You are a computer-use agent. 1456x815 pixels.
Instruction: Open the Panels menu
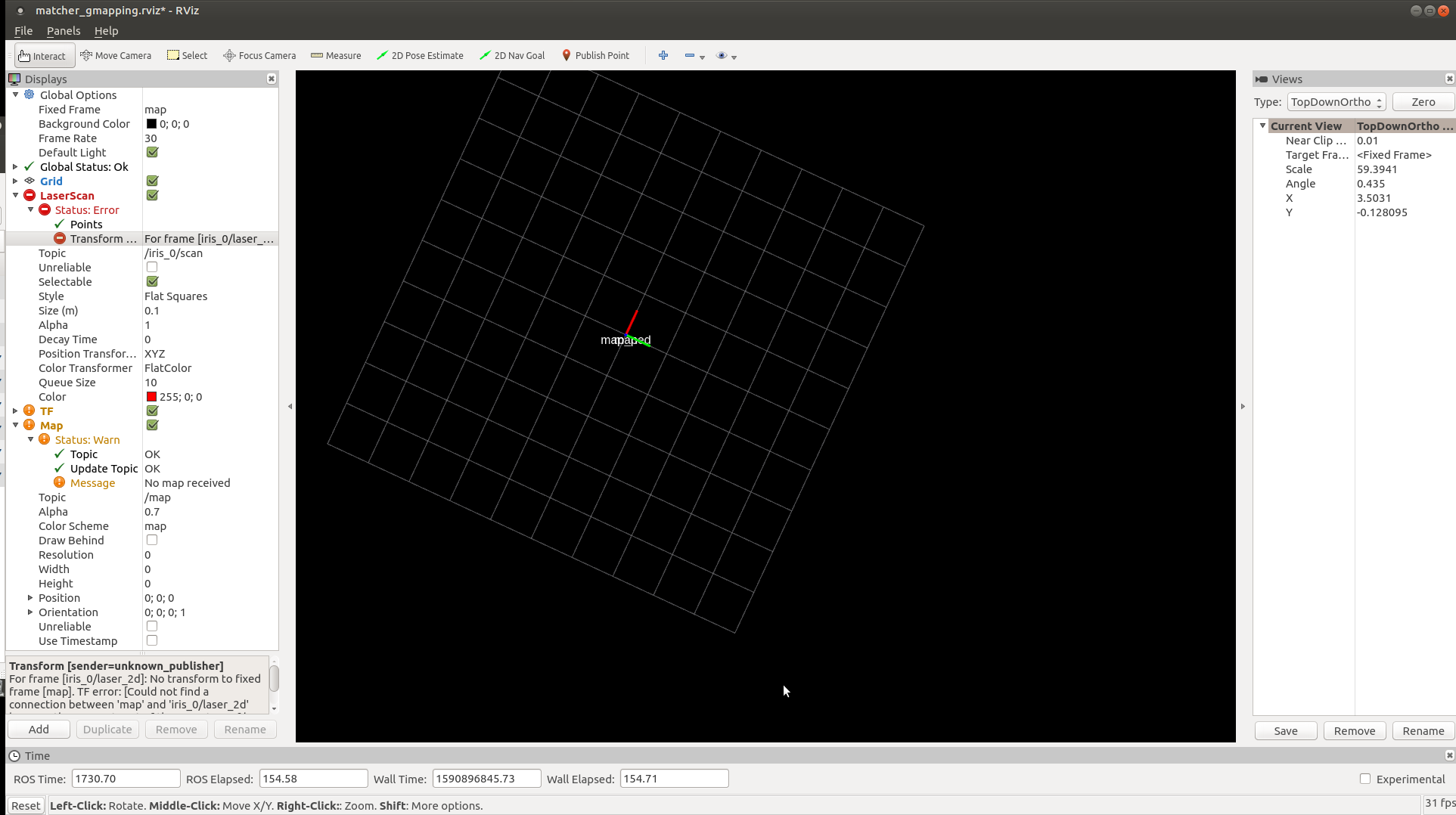pyautogui.click(x=63, y=31)
